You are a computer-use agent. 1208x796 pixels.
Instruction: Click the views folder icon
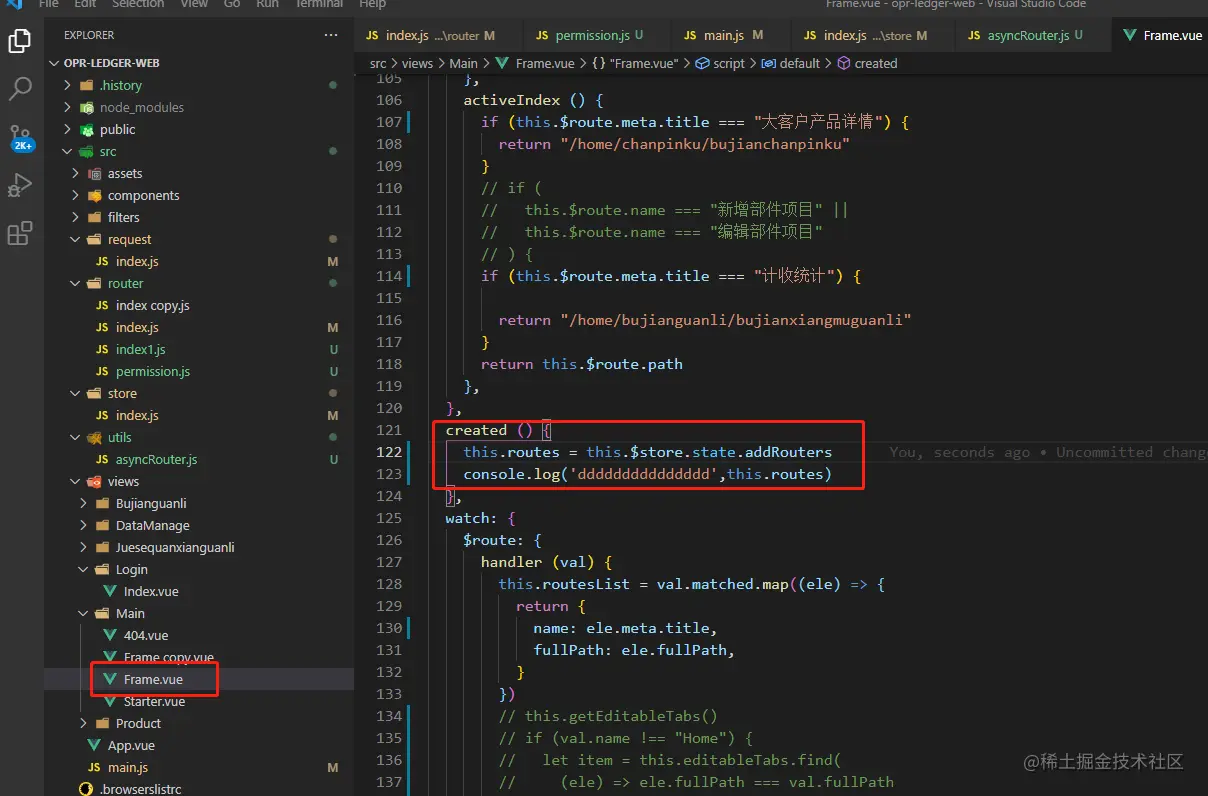(x=95, y=481)
